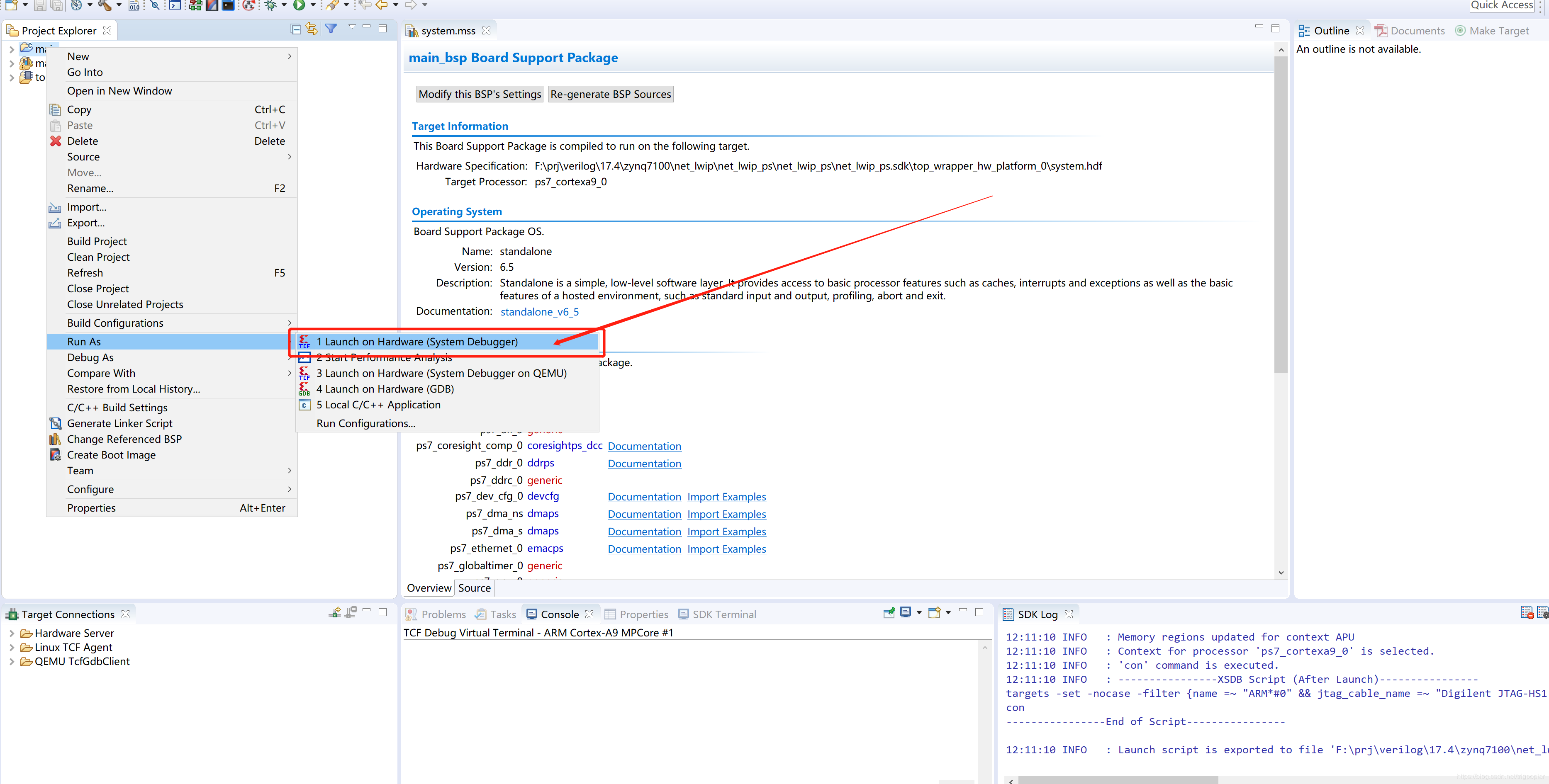Click the Build hammer toolbar icon

105,5
